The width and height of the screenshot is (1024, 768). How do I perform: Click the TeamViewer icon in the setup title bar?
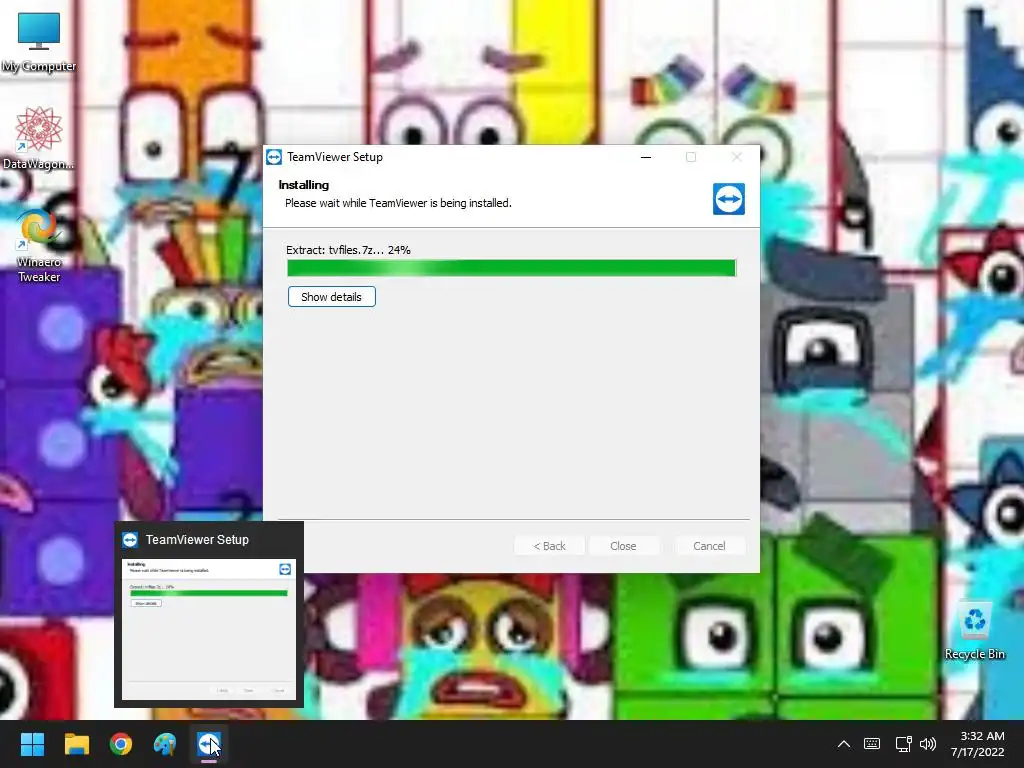(274, 157)
